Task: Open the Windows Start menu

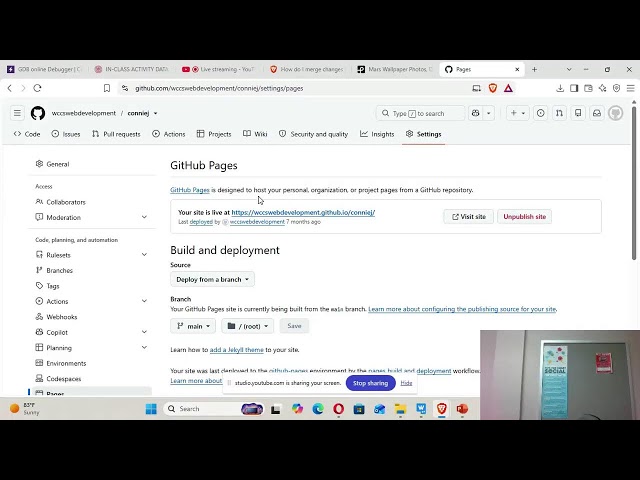Action: coord(151,409)
